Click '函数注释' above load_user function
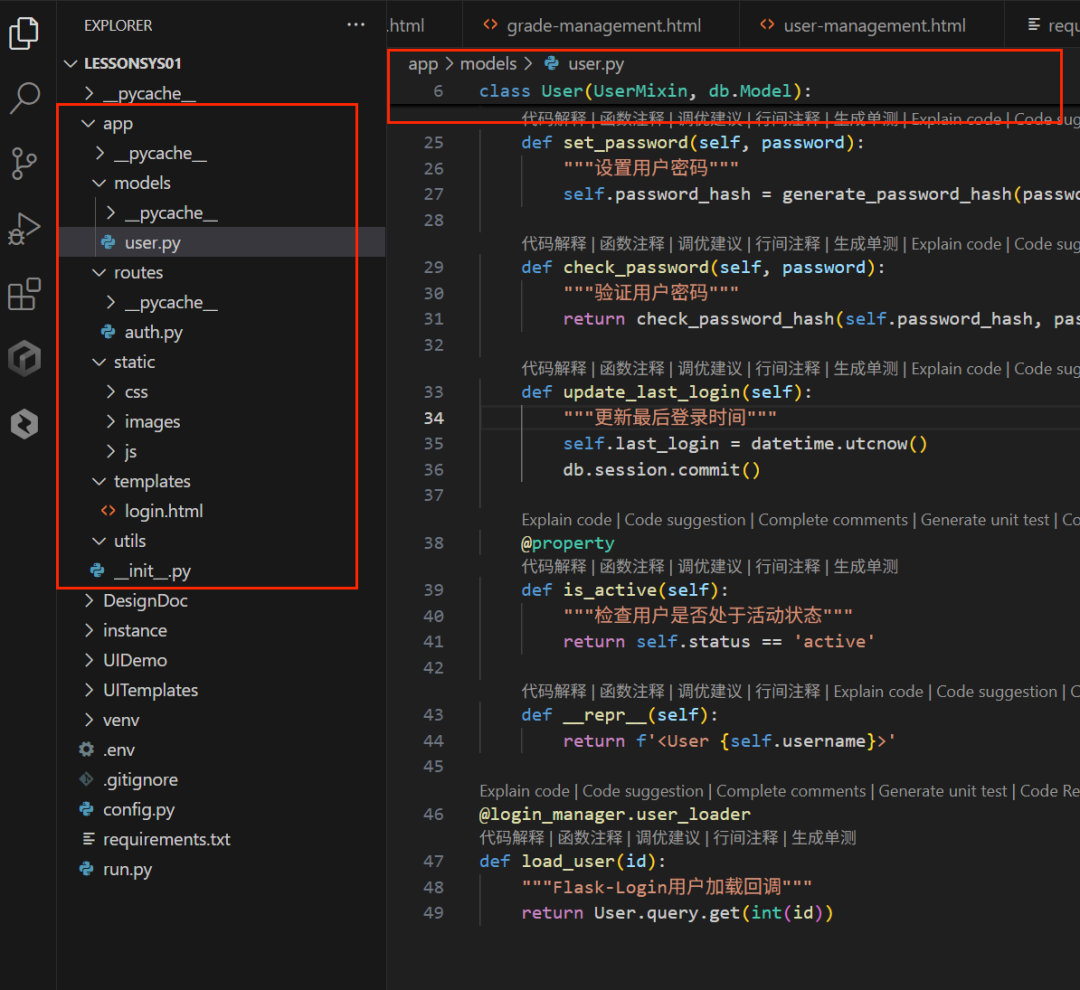Screen dimensions: 1080x990 [x=590, y=838]
